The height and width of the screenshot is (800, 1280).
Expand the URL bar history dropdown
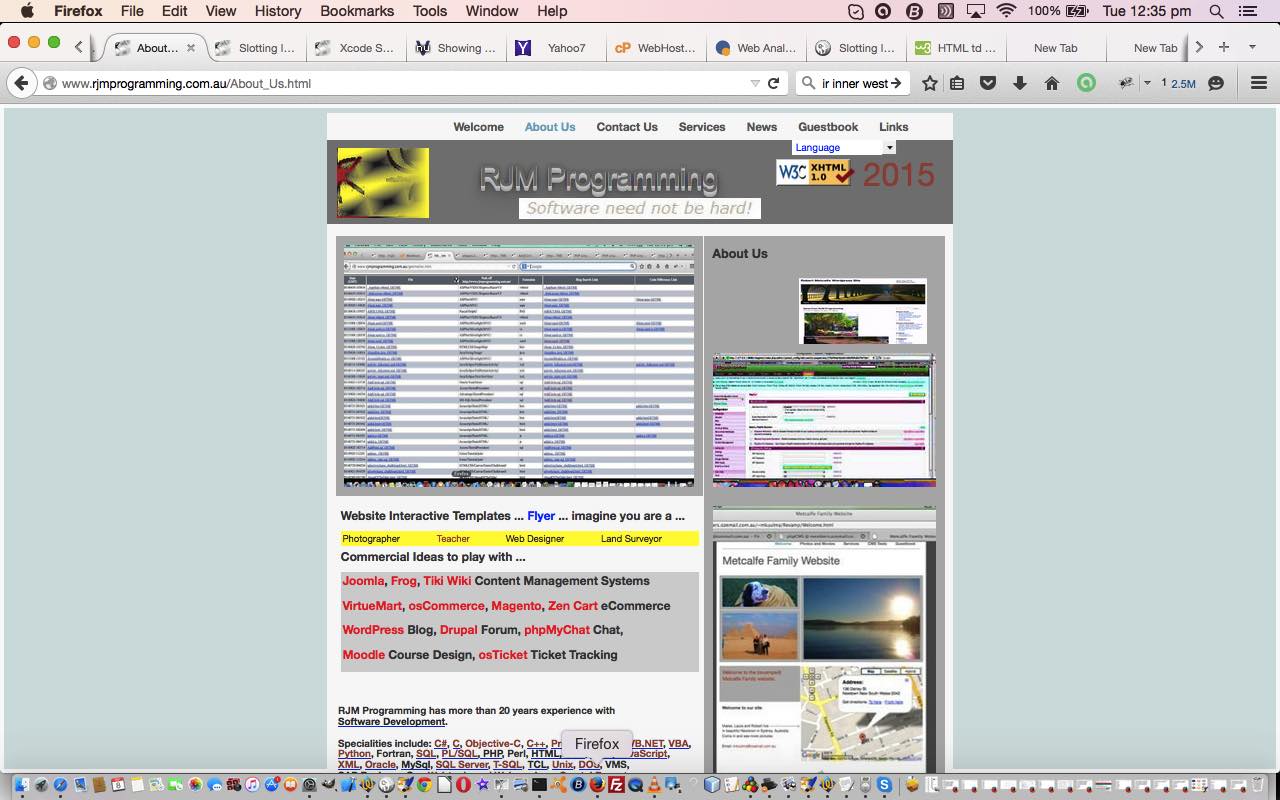coord(755,83)
